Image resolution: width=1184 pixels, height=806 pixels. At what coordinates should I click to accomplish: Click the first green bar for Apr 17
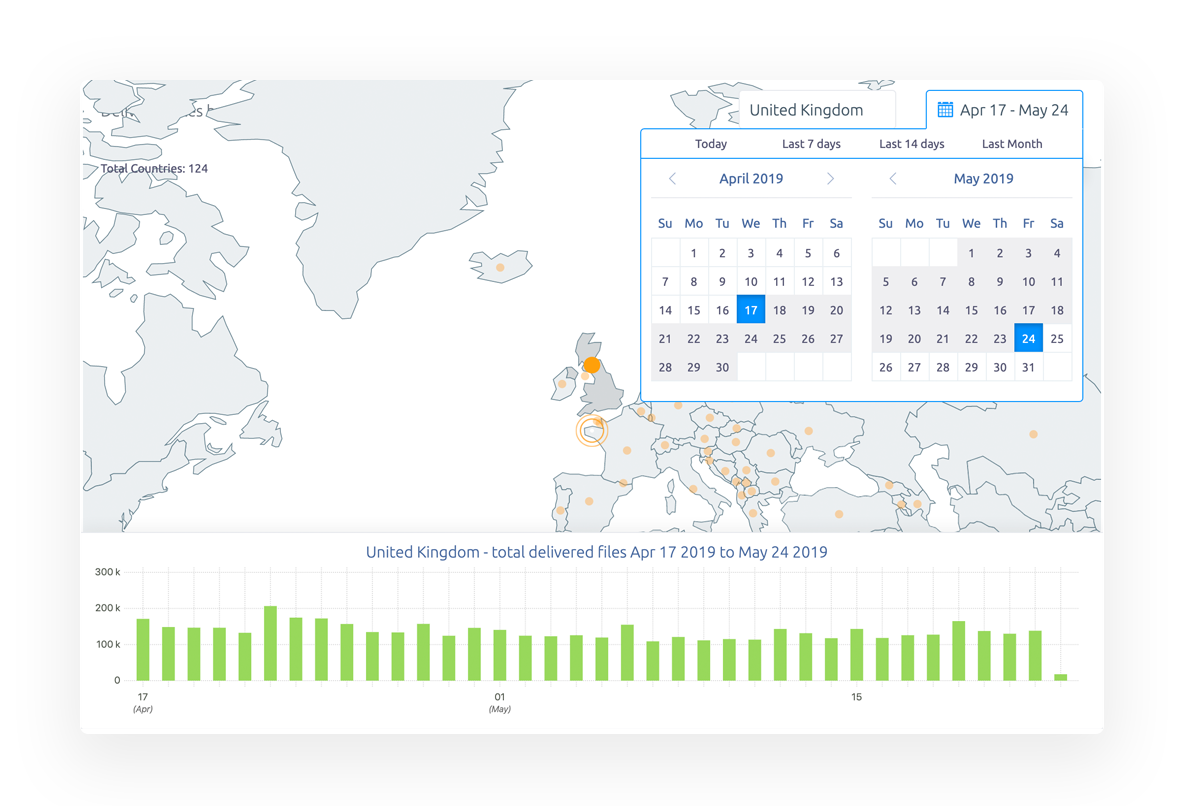coord(143,650)
